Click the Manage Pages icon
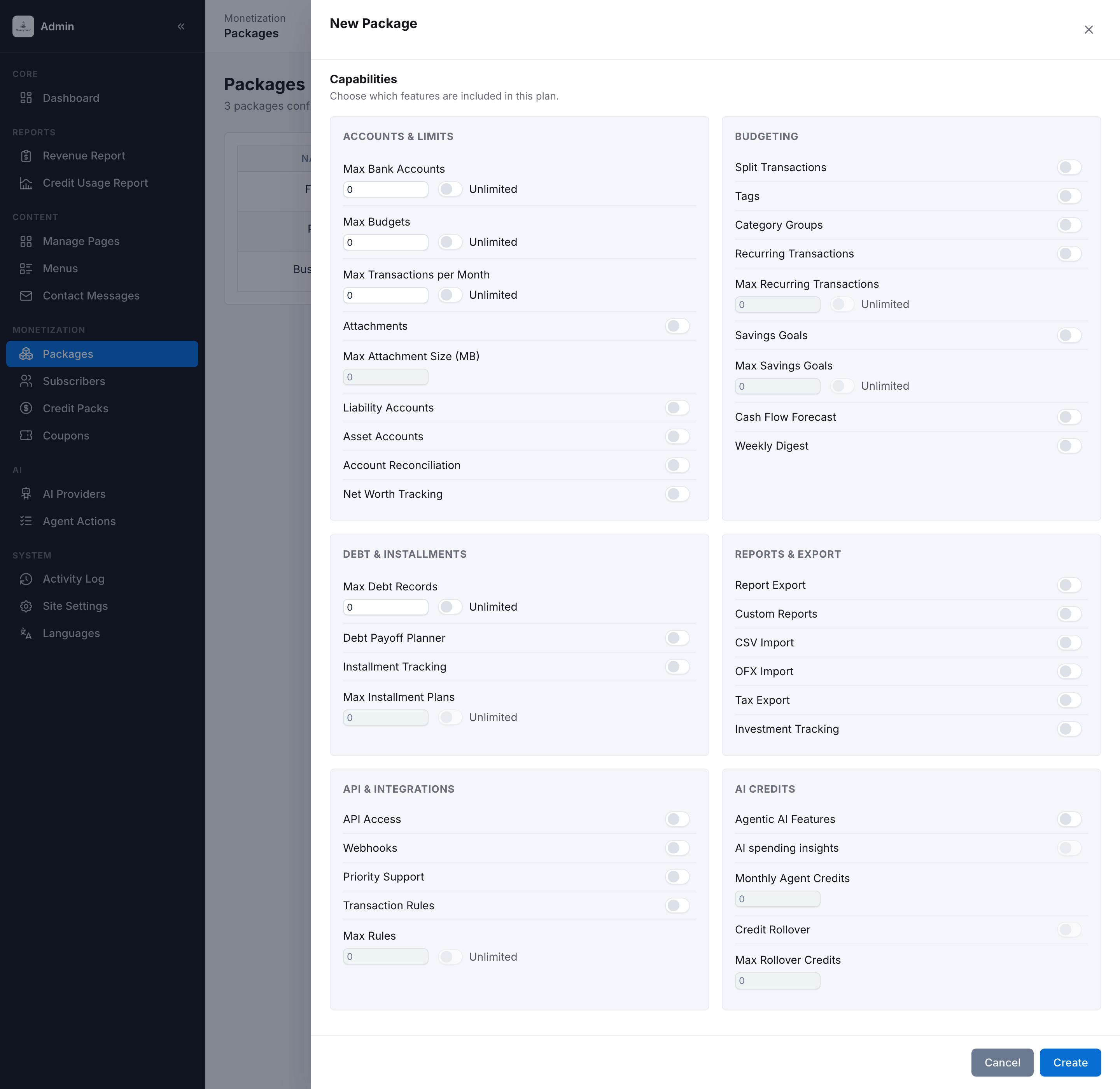Screen dimensions: 1120x1089 tap(26, 242)
